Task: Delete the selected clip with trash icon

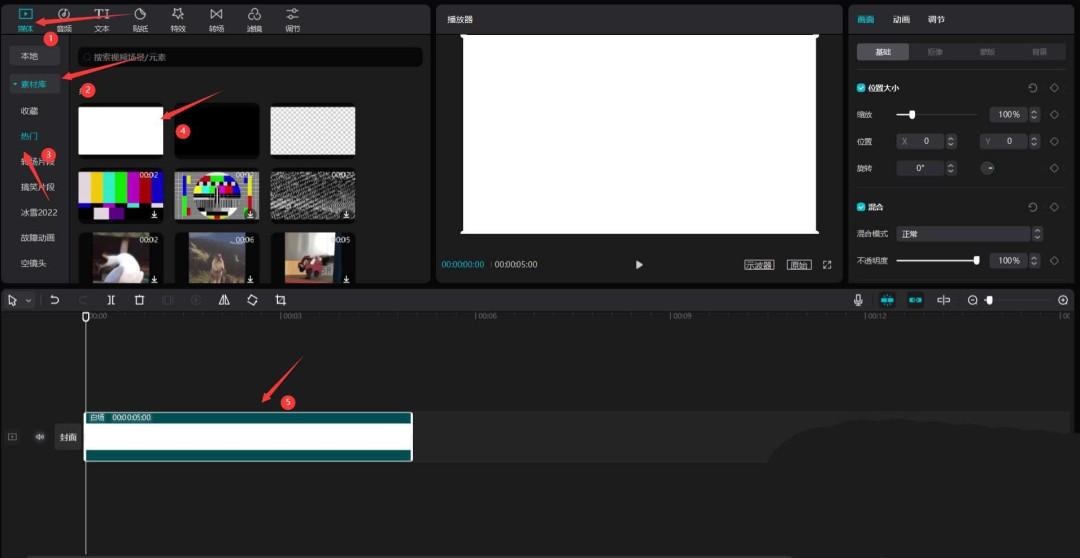Action: pyautogui.click(x=139, y=300)
